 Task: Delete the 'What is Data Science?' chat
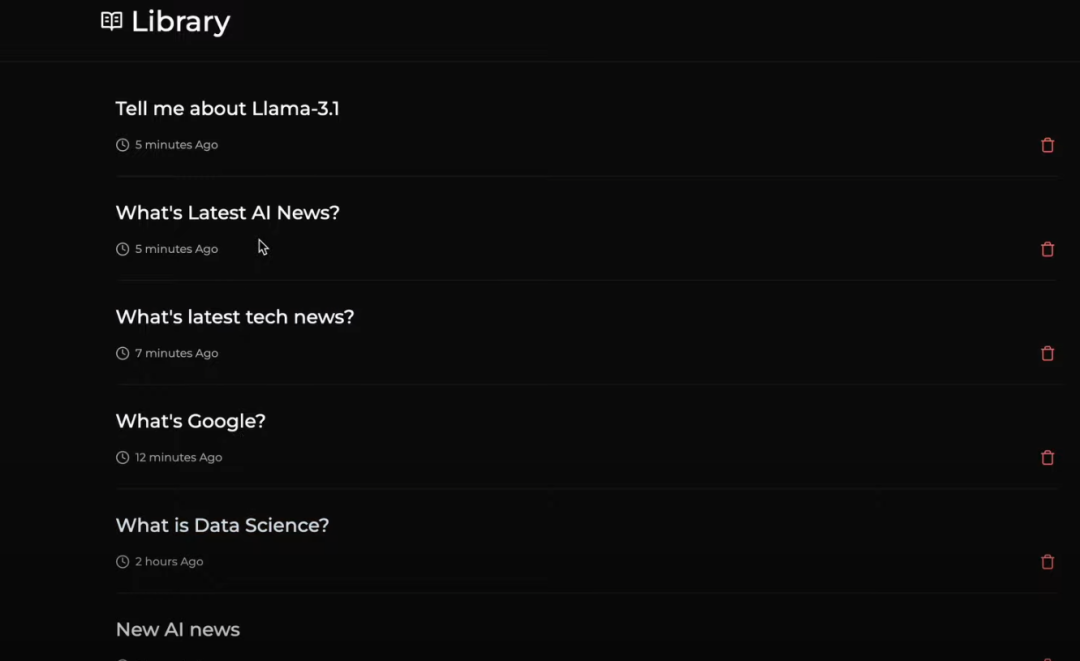1047,562
